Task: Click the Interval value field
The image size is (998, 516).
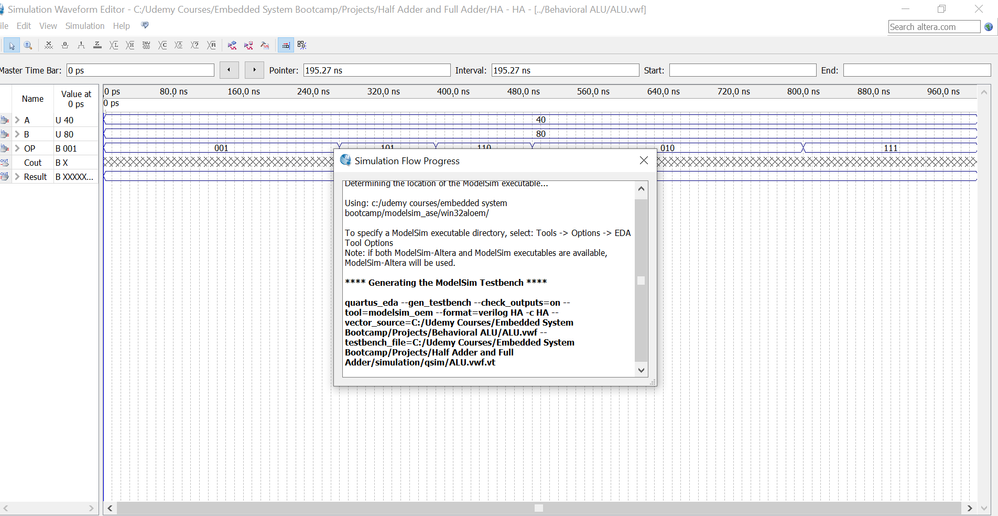Action: 565,70
